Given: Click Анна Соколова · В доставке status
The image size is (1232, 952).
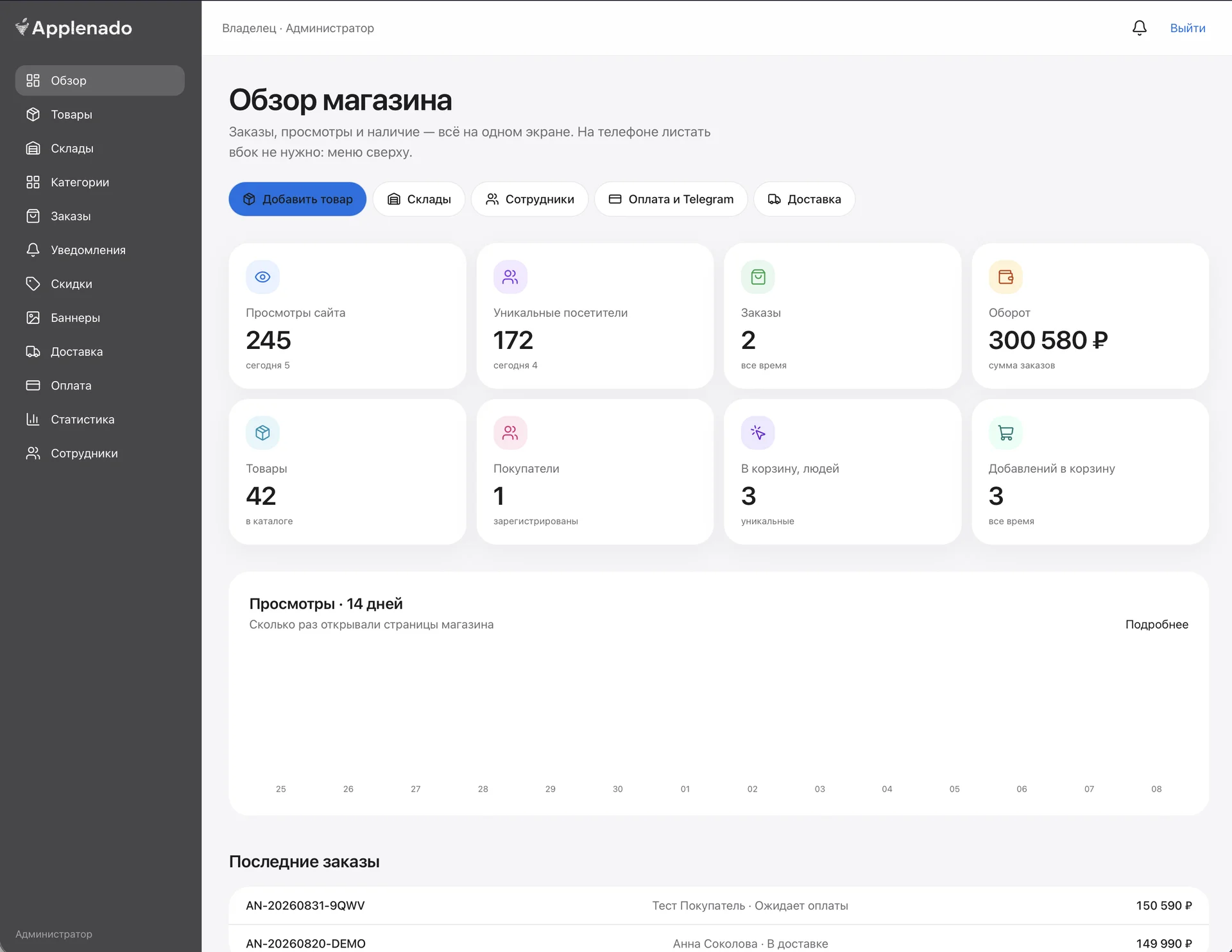Looking at the screenshot, I should click(750, 943).
